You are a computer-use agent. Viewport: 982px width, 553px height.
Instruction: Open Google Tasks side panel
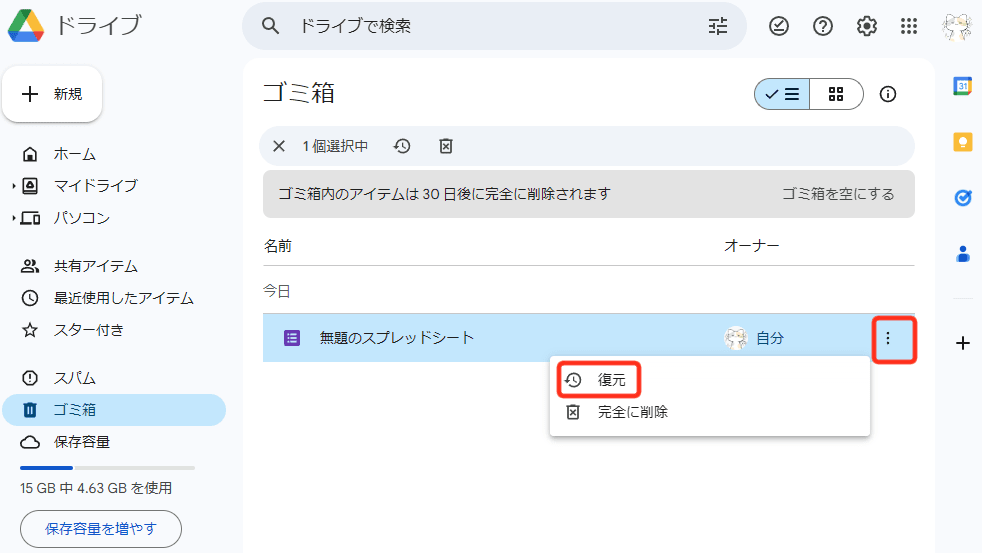tap(963, 198)
